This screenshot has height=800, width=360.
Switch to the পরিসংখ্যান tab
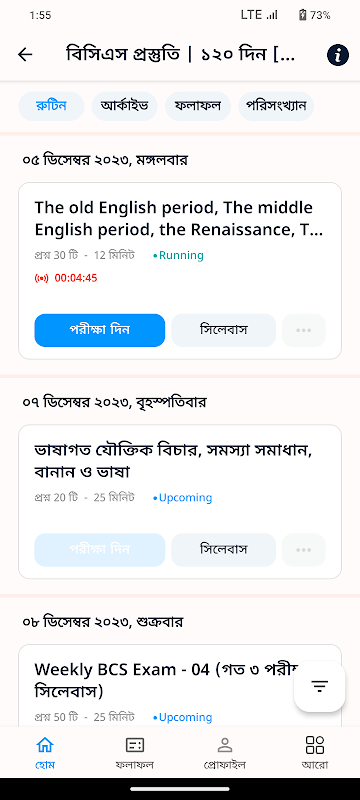pyautogui.click(x=276, y=107)
